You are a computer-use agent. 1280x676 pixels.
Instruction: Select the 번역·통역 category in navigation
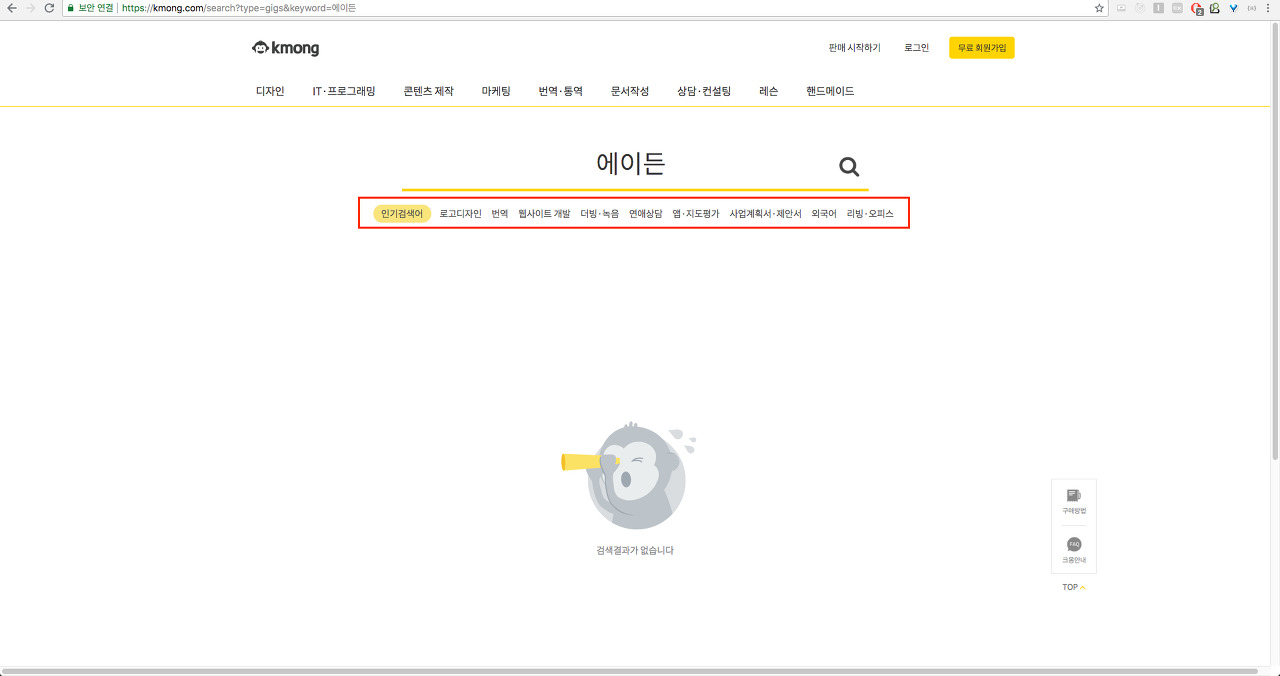[x=560, y=91]
